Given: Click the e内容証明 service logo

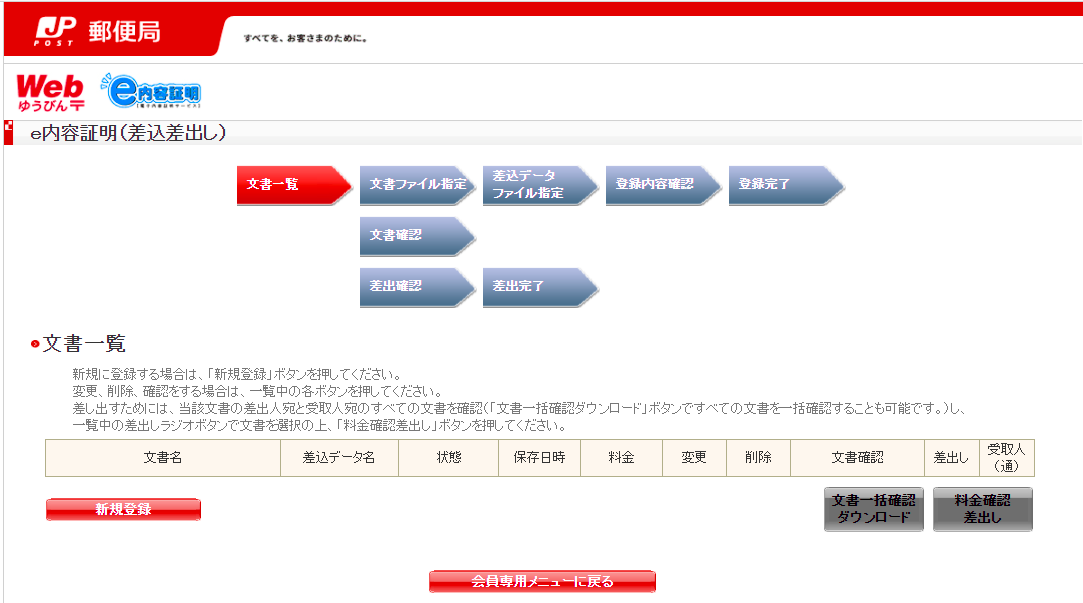Looking at the screenshot, I should 153,92.
